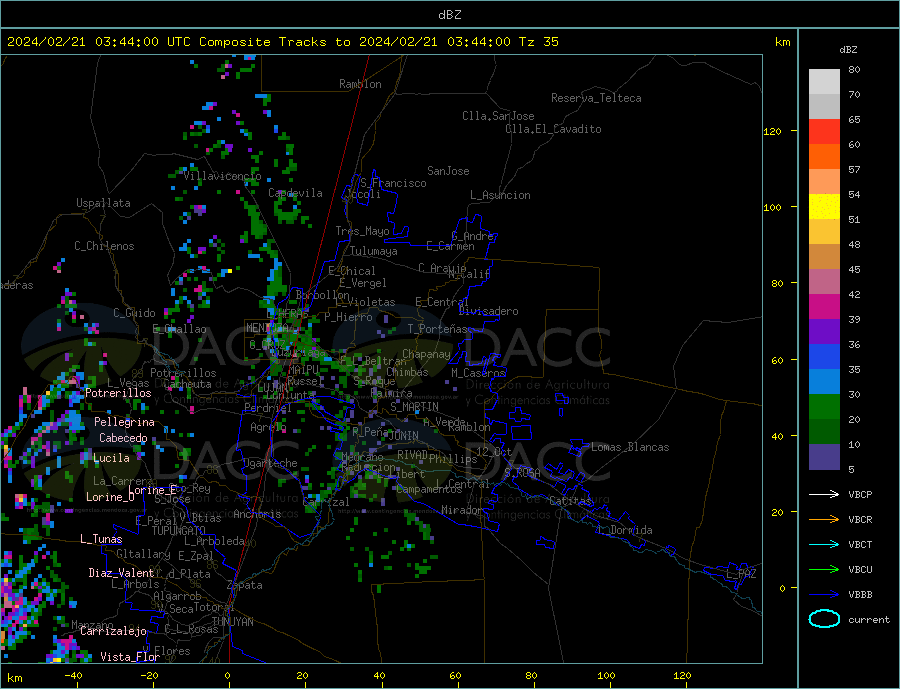Click the blue VBBB arrow in legend
The height and width of the screenshot is (689, 900).
[x=824, y=595]
